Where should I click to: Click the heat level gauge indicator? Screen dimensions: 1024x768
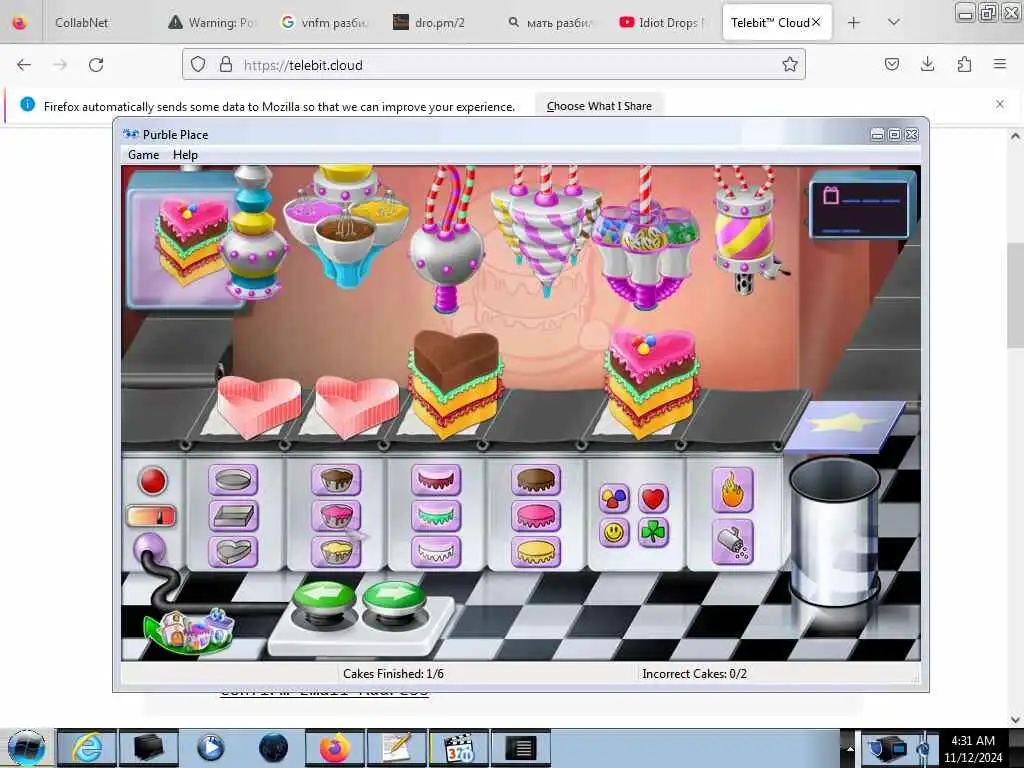[x=151, y=516]
